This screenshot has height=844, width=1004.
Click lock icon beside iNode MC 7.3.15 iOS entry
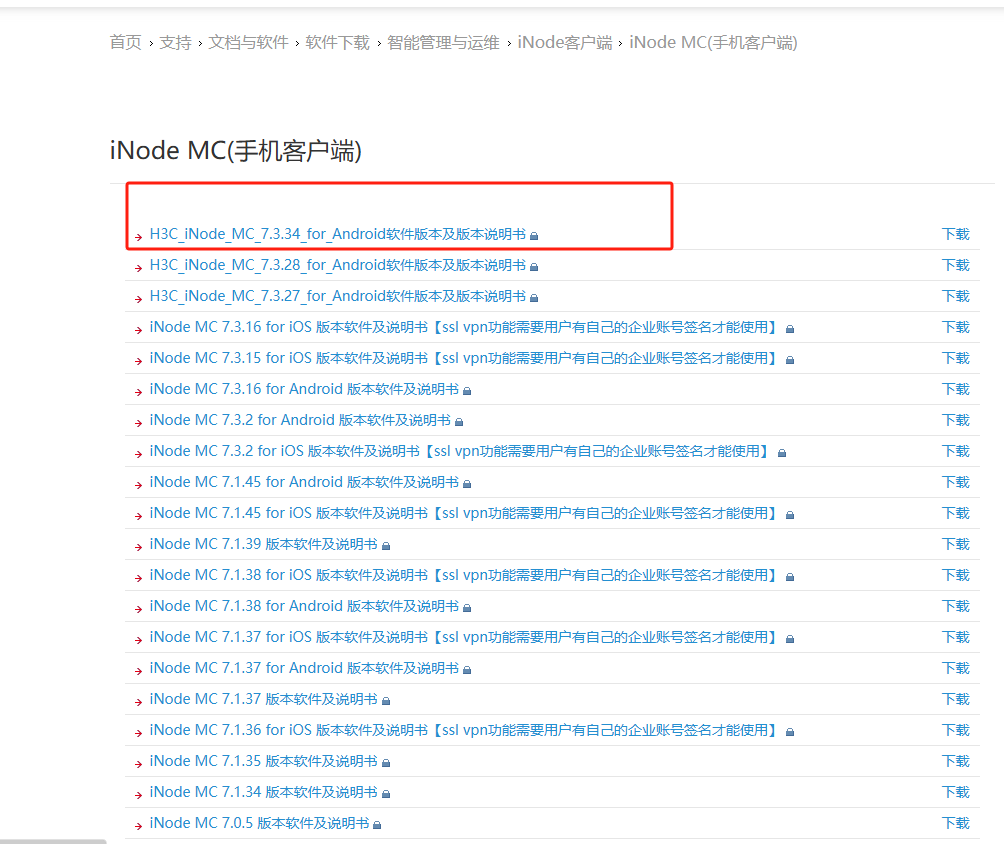point(790,360)
